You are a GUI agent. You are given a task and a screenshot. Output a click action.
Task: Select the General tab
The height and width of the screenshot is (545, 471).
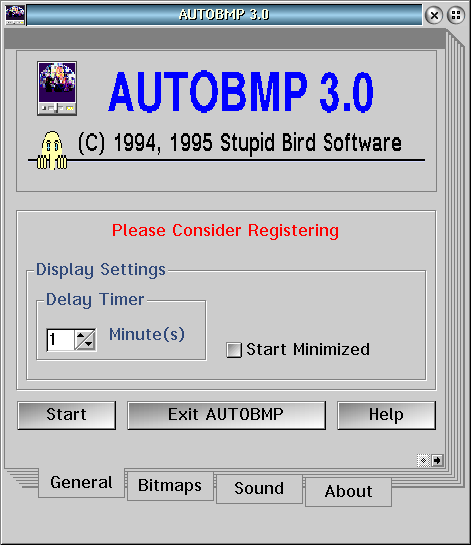point(81,482)
